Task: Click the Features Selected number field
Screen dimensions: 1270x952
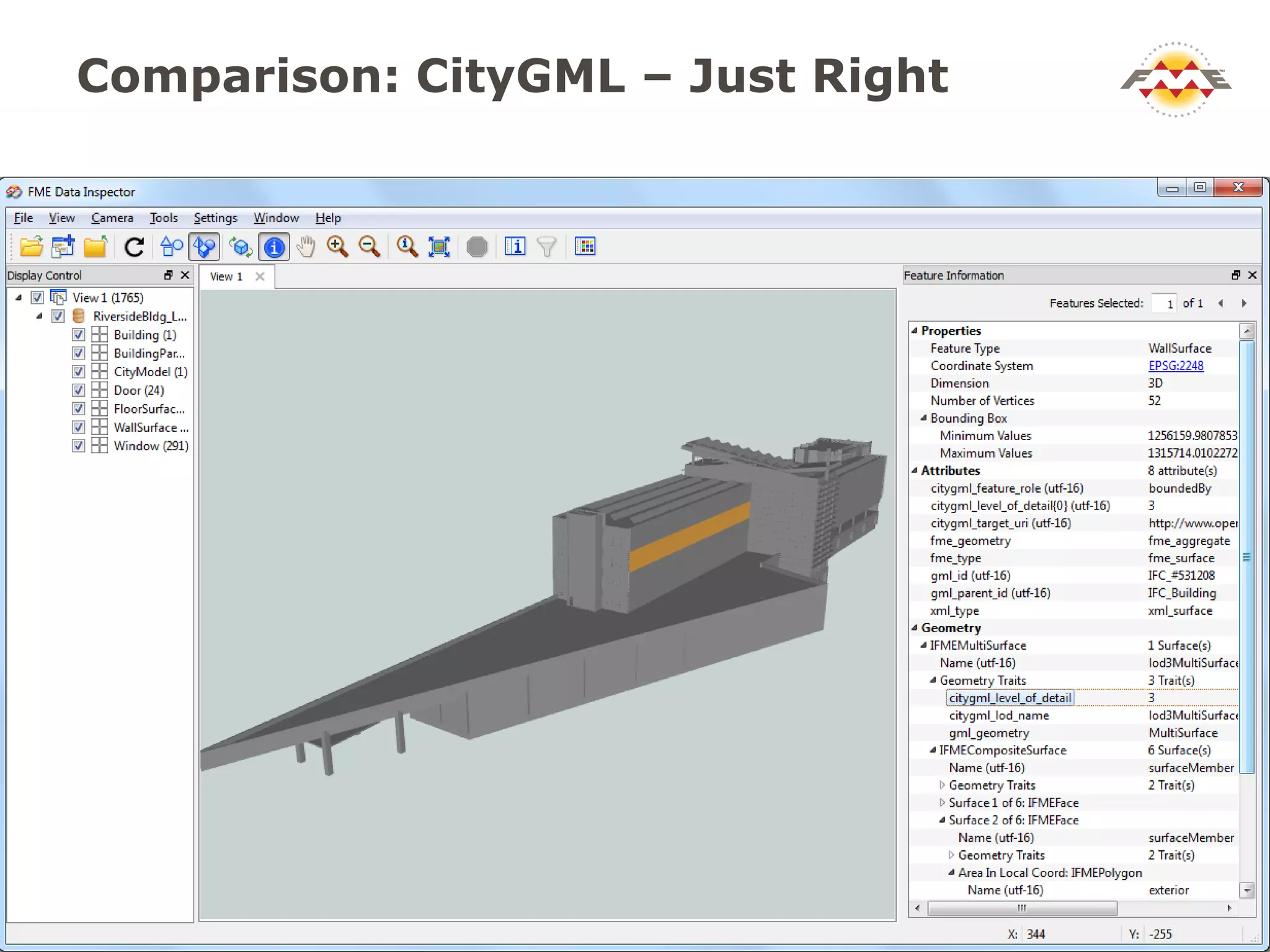Action: click(x=1163, y=304)
